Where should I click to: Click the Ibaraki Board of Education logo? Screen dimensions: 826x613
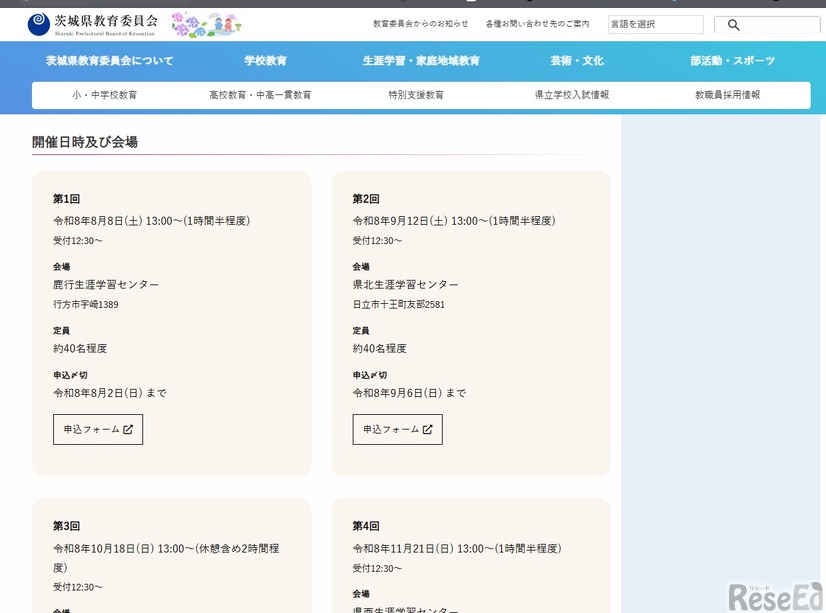93,24
